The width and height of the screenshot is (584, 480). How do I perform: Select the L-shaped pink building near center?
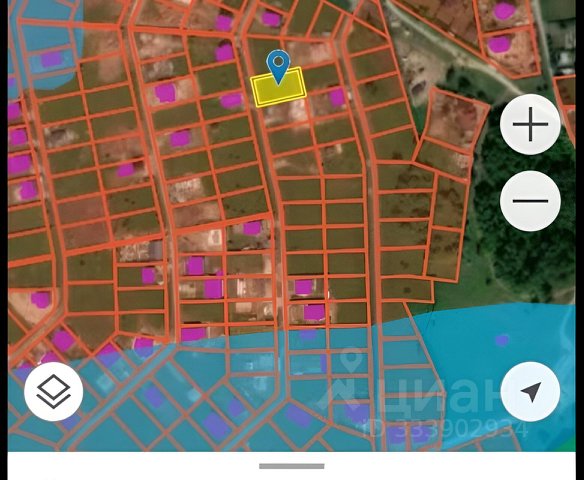pyautogui.click(x=213, y=286)
